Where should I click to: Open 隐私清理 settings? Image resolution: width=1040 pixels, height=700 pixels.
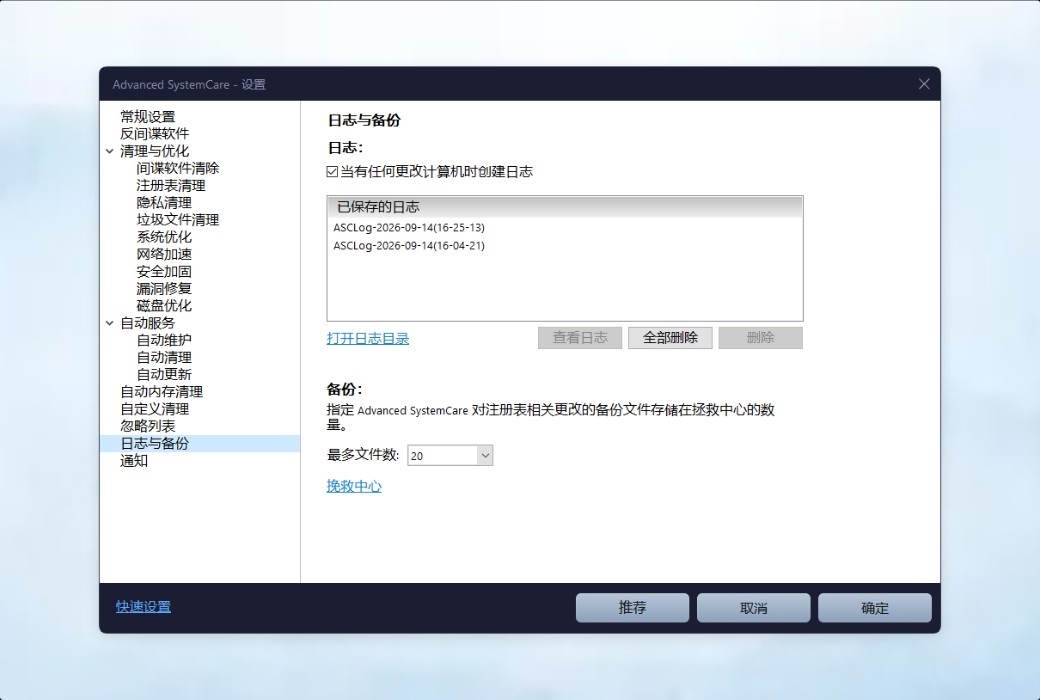(x=164, y=203)
